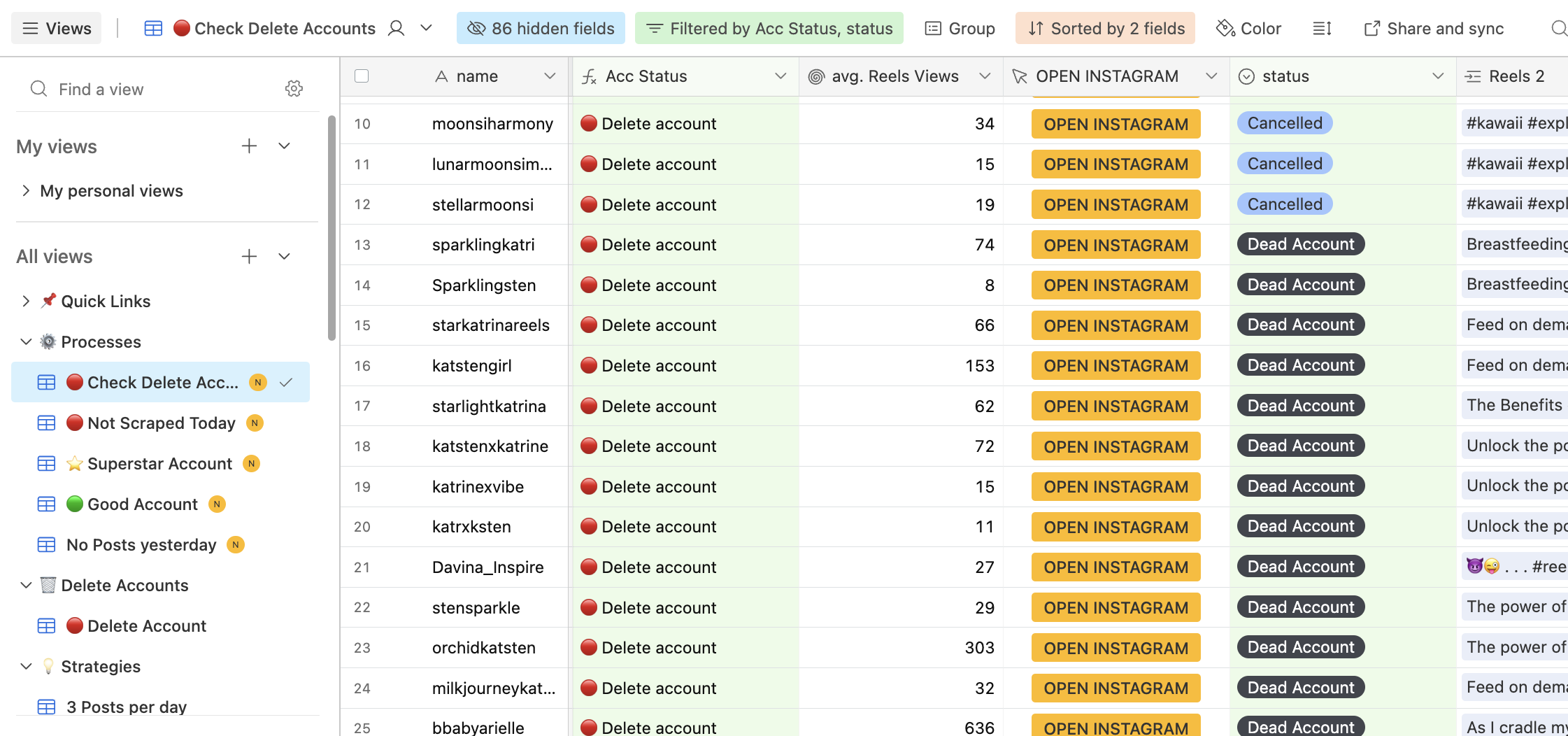Click Cancelled status tag for stellarmoonsi
Screen dimensions: 1568x736
[x=1285, y=204]
